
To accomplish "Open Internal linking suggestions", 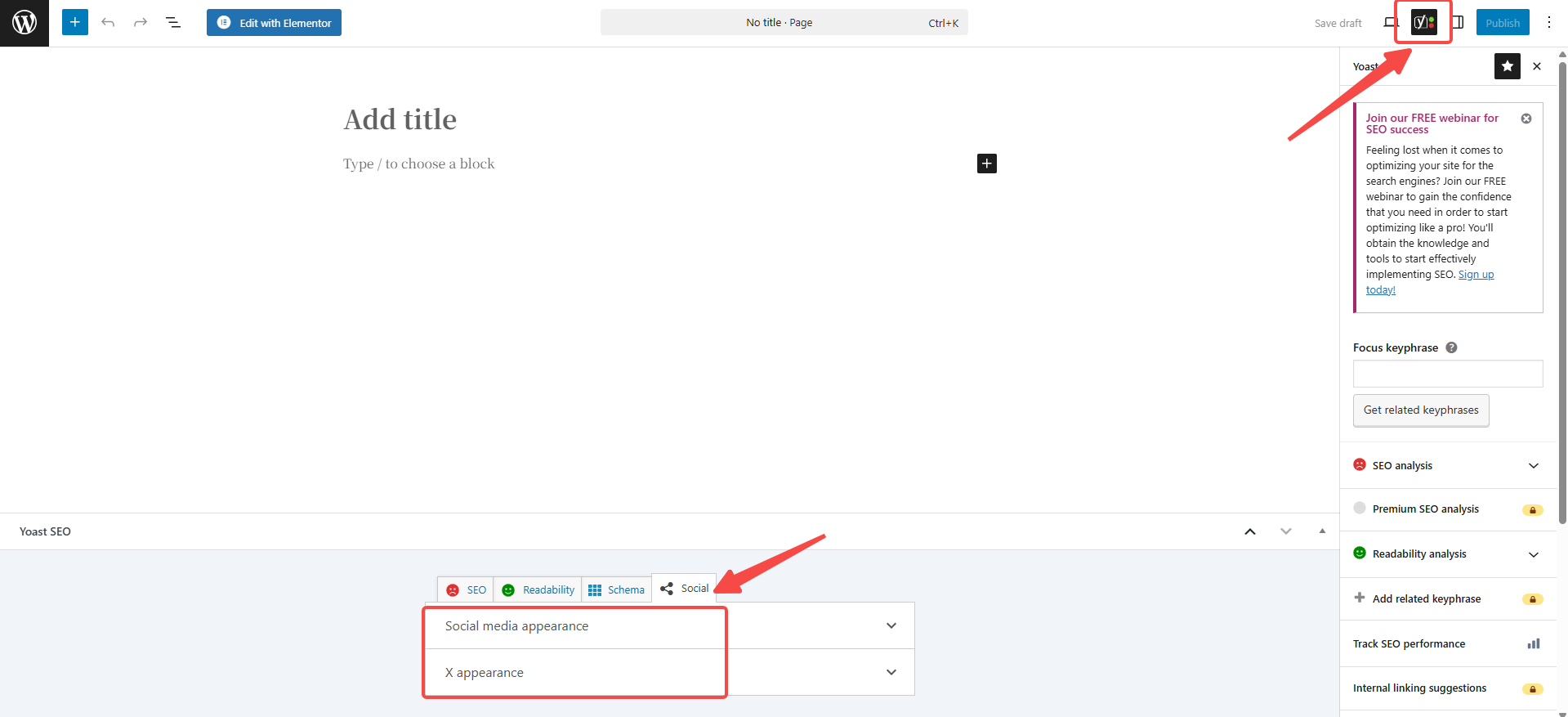I will coord(1448,688).
